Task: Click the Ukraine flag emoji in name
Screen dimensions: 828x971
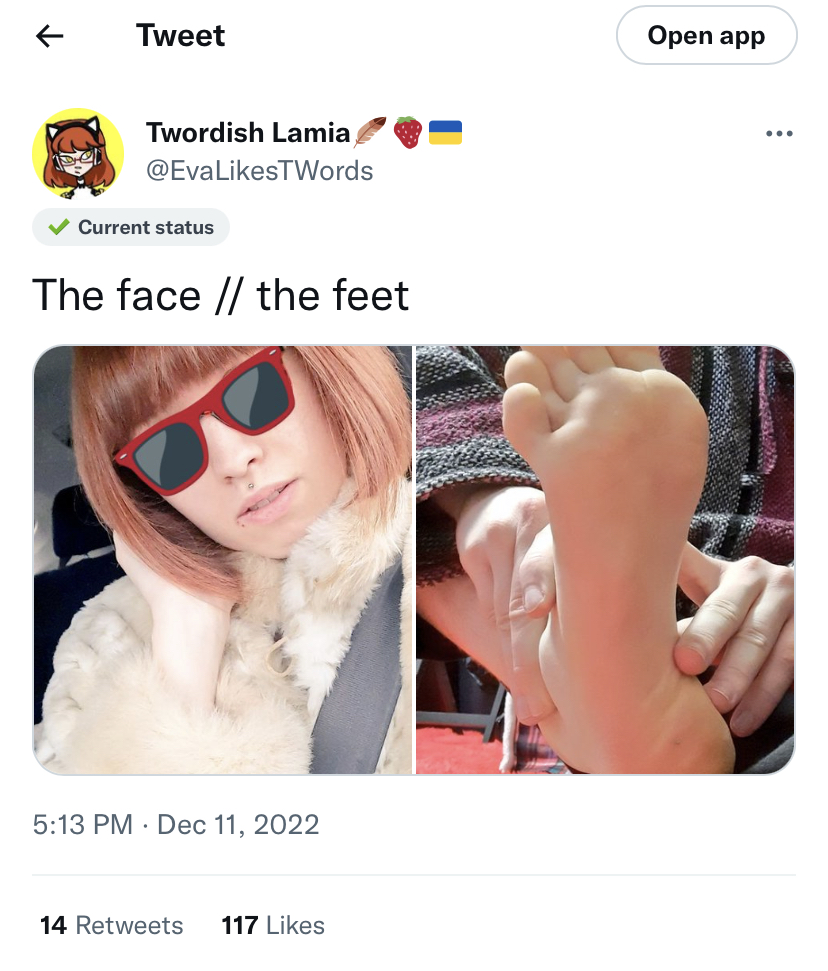Action: click(x=445, y=132)
